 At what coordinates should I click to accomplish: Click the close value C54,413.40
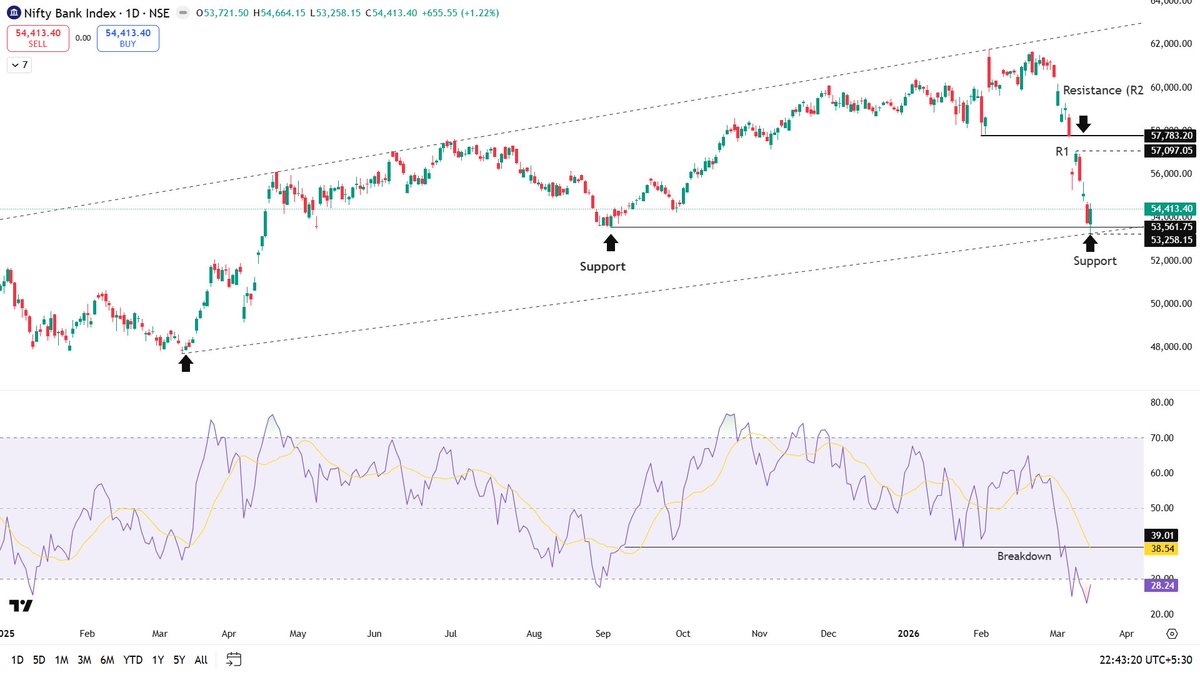click(392, 13)
